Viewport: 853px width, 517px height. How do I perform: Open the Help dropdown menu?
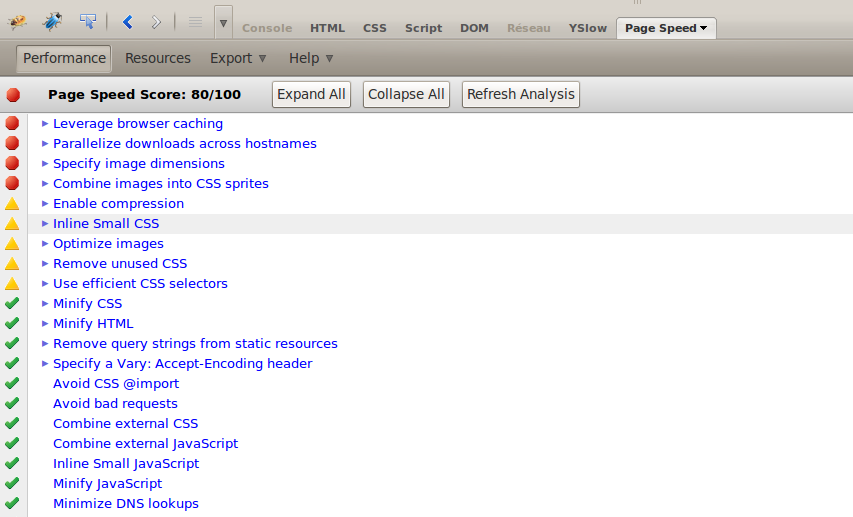tap(311, 58)
